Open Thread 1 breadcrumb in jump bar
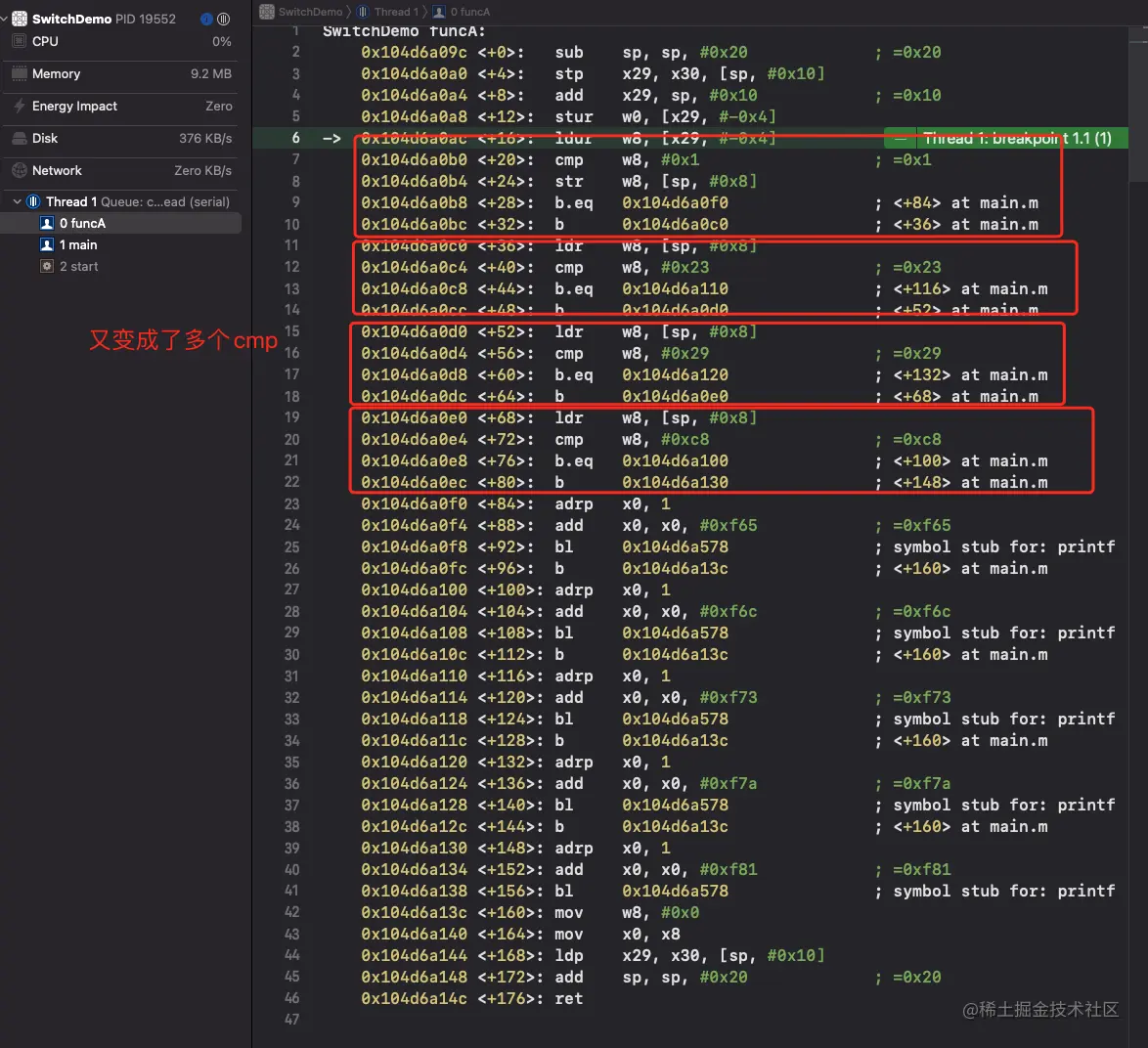Image resolution: width=1148 pixels, height=1048 pixels. (x=396, y=12)
